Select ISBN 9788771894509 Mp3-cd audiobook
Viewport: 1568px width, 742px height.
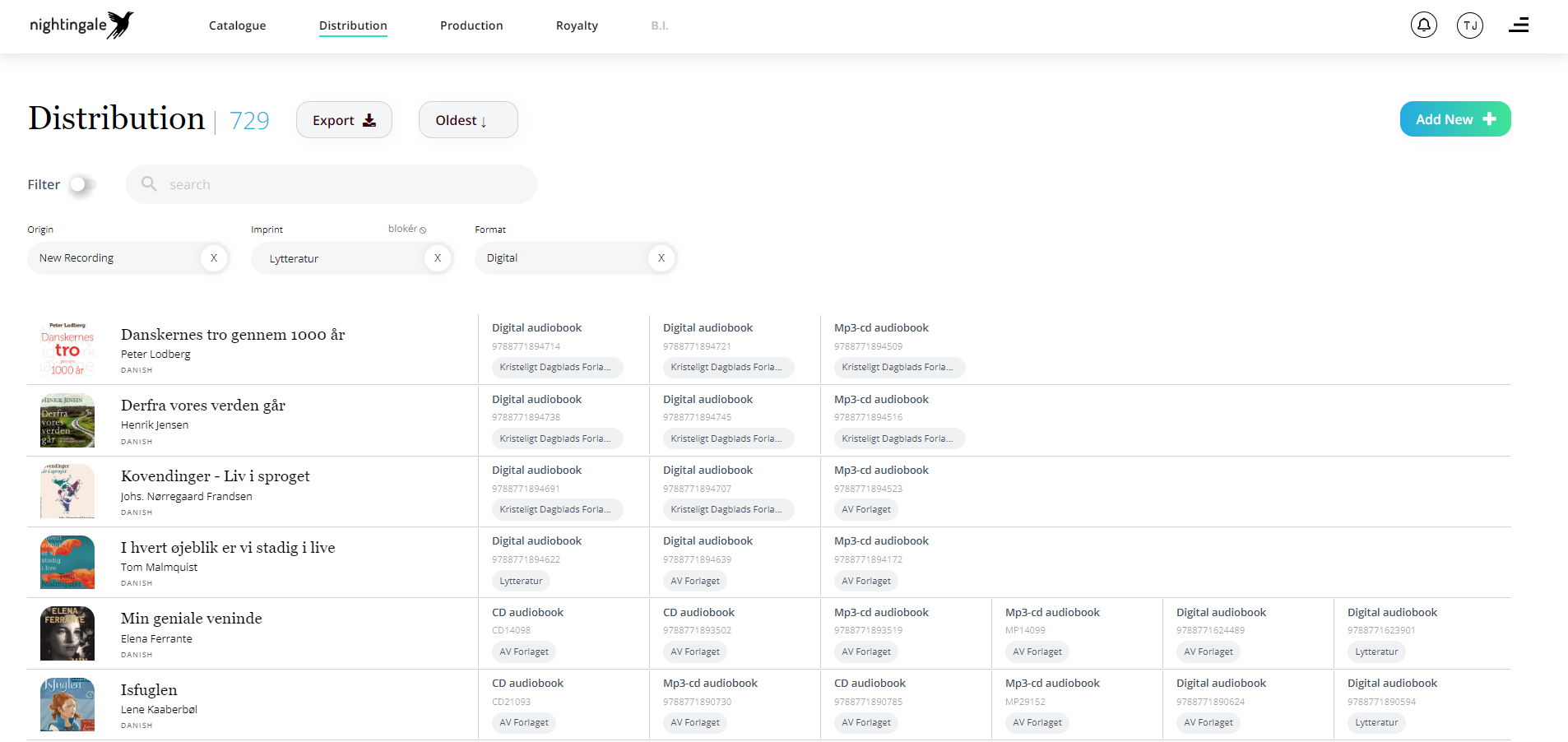(x=869, y=346)
